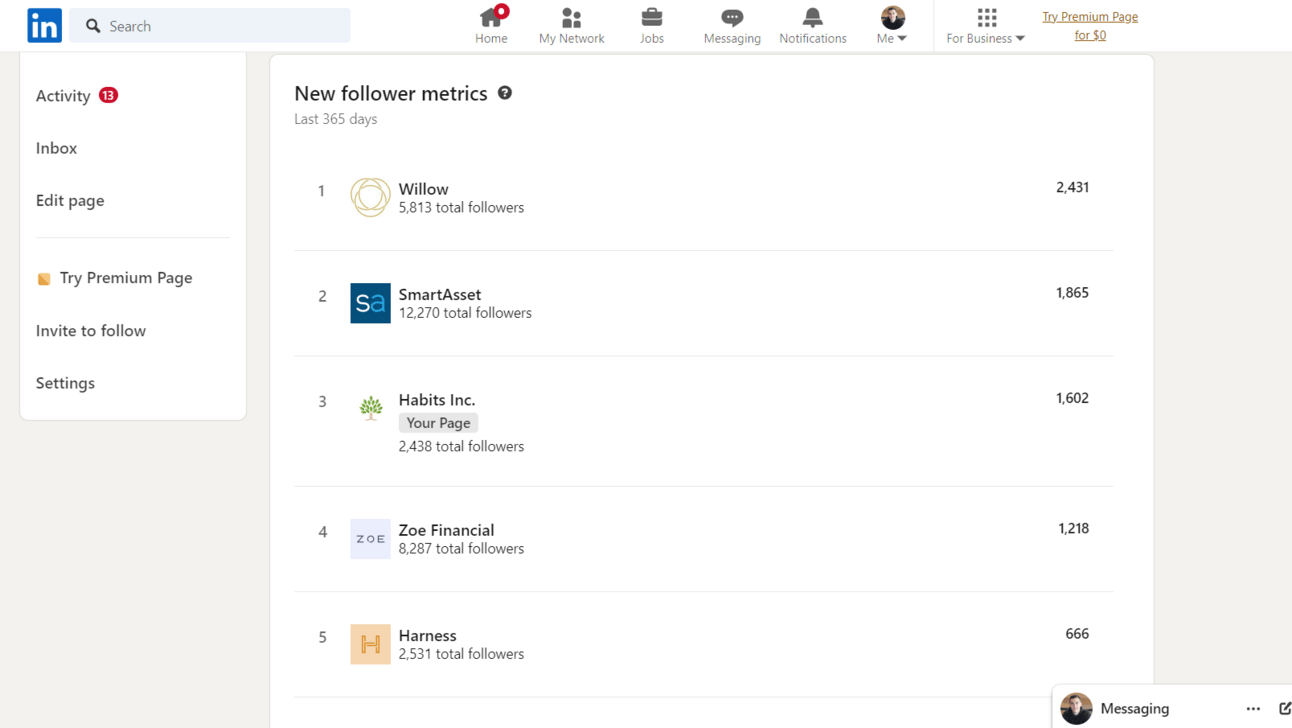Open Messaging speech bubble icon

[732, 18]
